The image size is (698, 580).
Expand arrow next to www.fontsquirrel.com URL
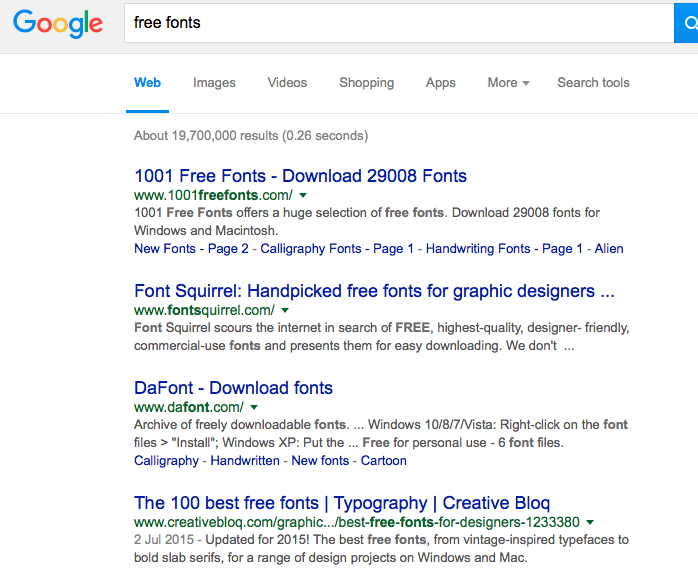point(285,310)
